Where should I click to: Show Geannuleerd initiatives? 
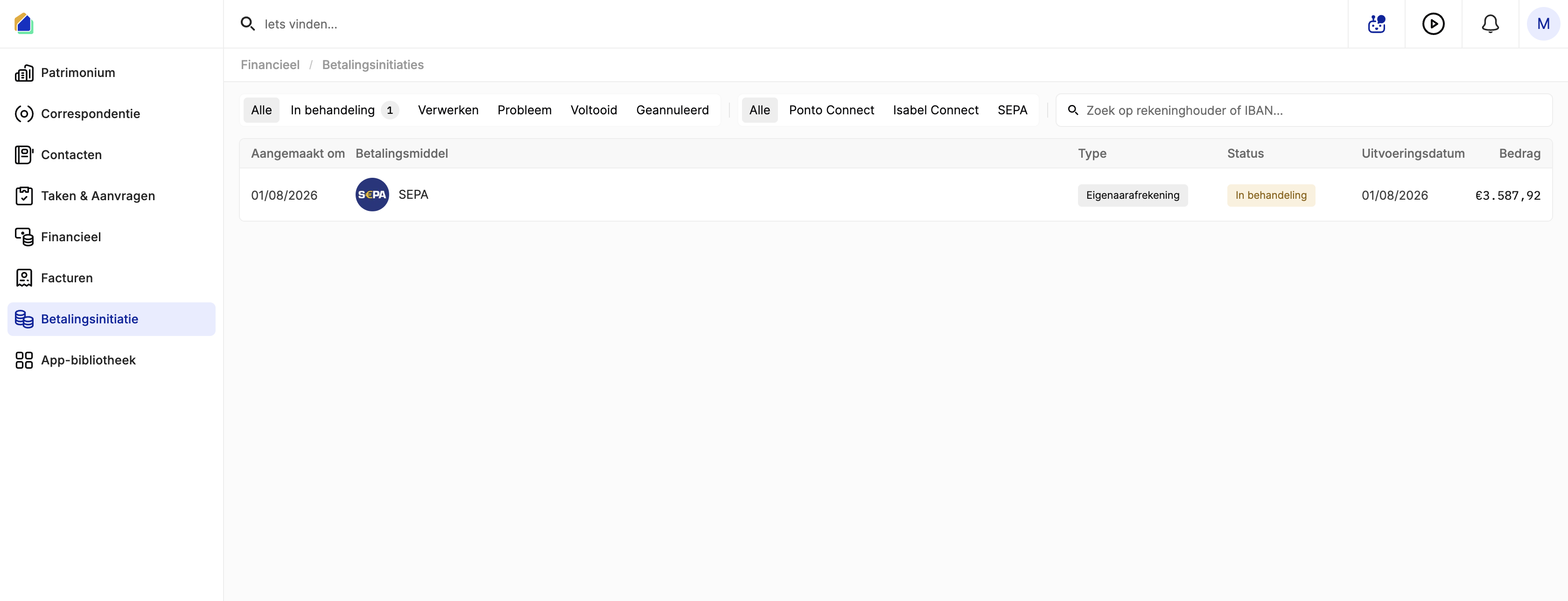pos(672,110)
